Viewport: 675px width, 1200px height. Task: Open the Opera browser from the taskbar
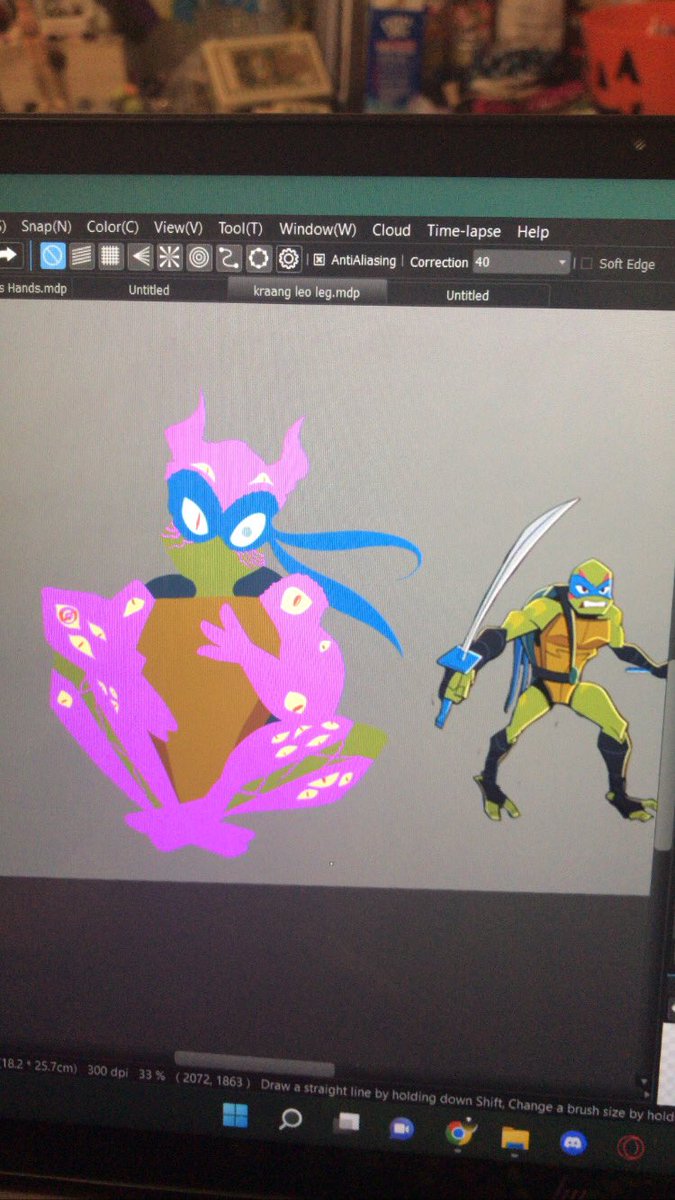pos(631,1147)
